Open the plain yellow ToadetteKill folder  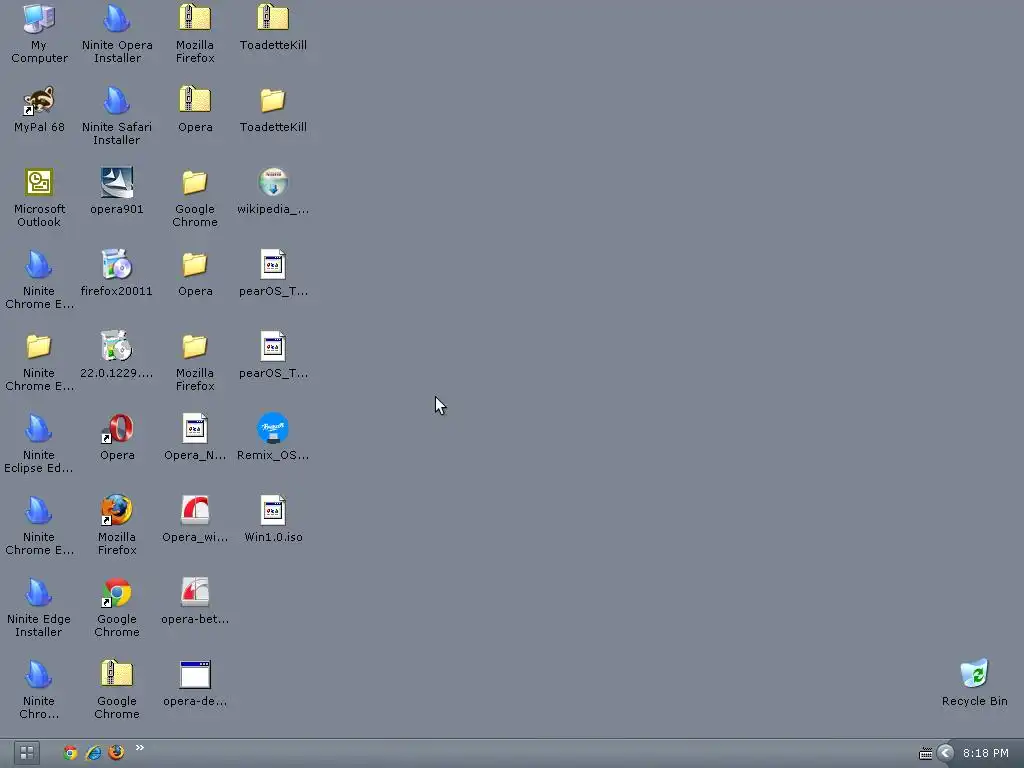click(x=273, y=101)
